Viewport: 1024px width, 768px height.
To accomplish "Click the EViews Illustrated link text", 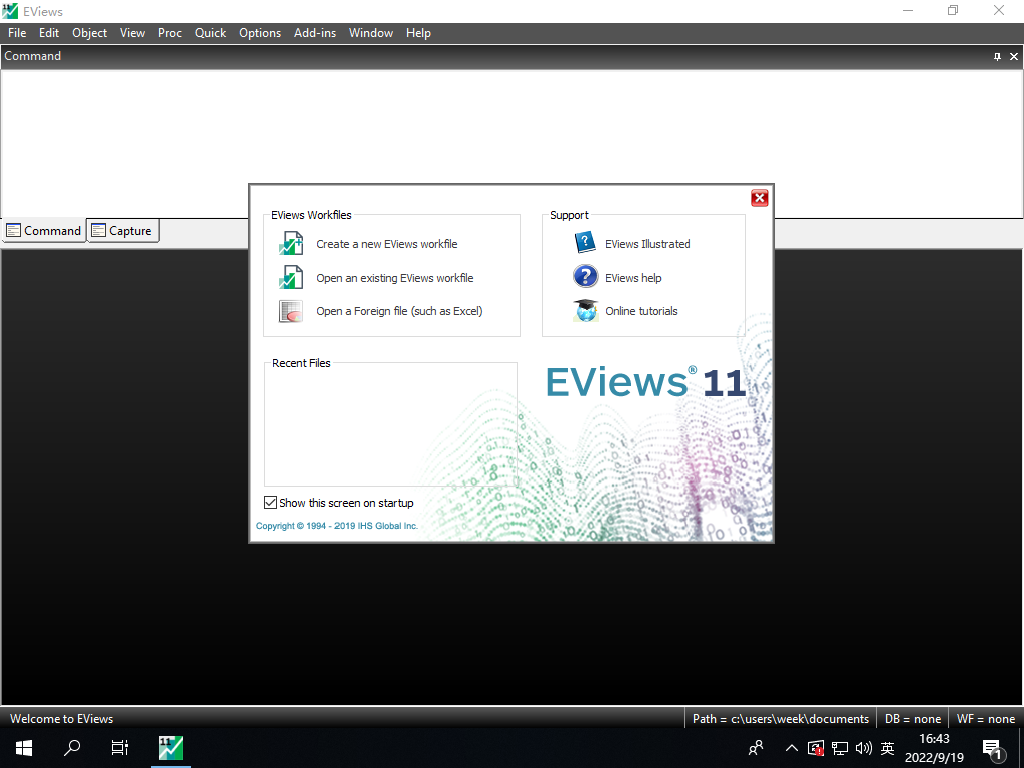I will click(647, 244).
